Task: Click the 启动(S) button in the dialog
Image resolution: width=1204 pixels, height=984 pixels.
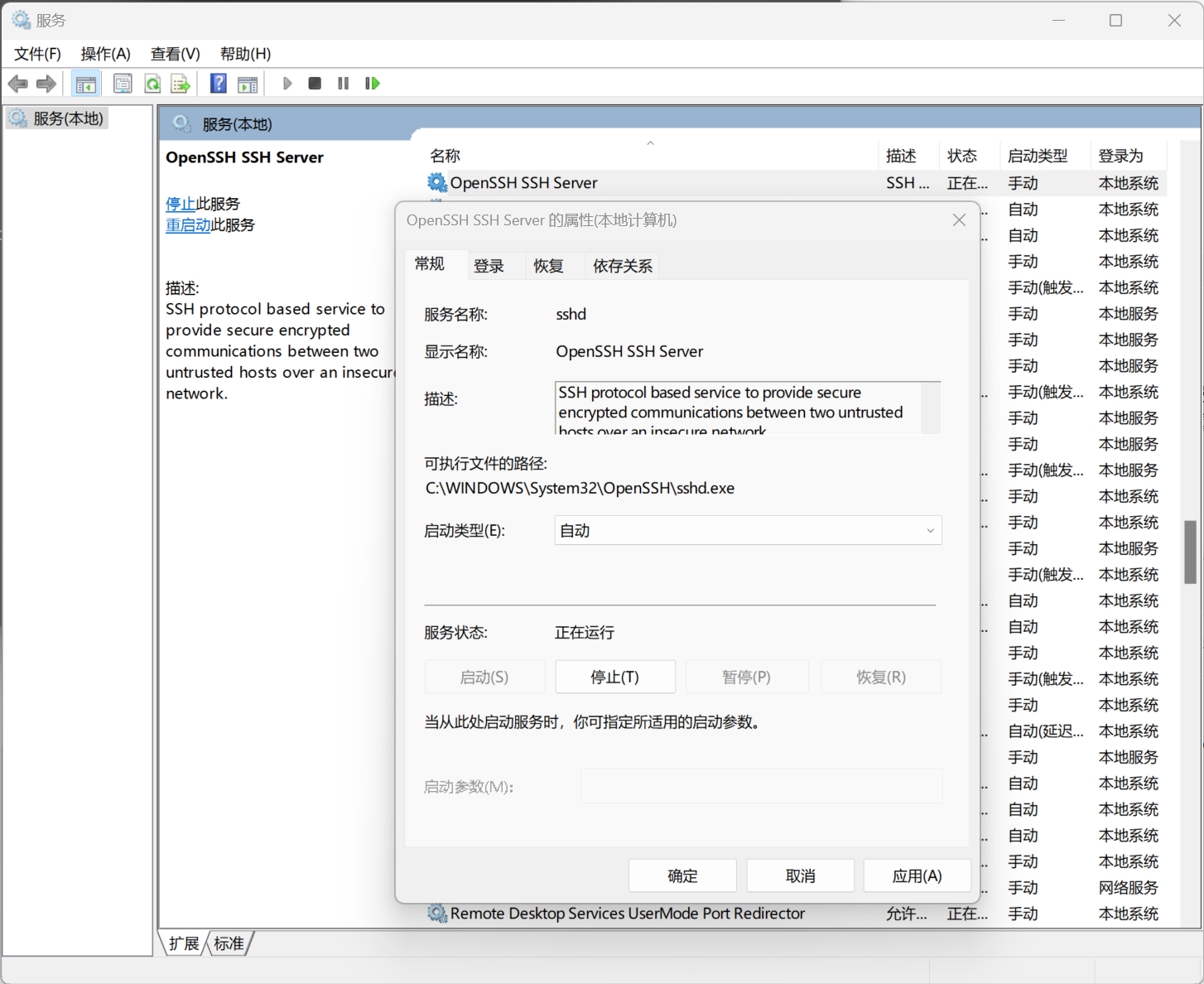Action: pos(484,677)
